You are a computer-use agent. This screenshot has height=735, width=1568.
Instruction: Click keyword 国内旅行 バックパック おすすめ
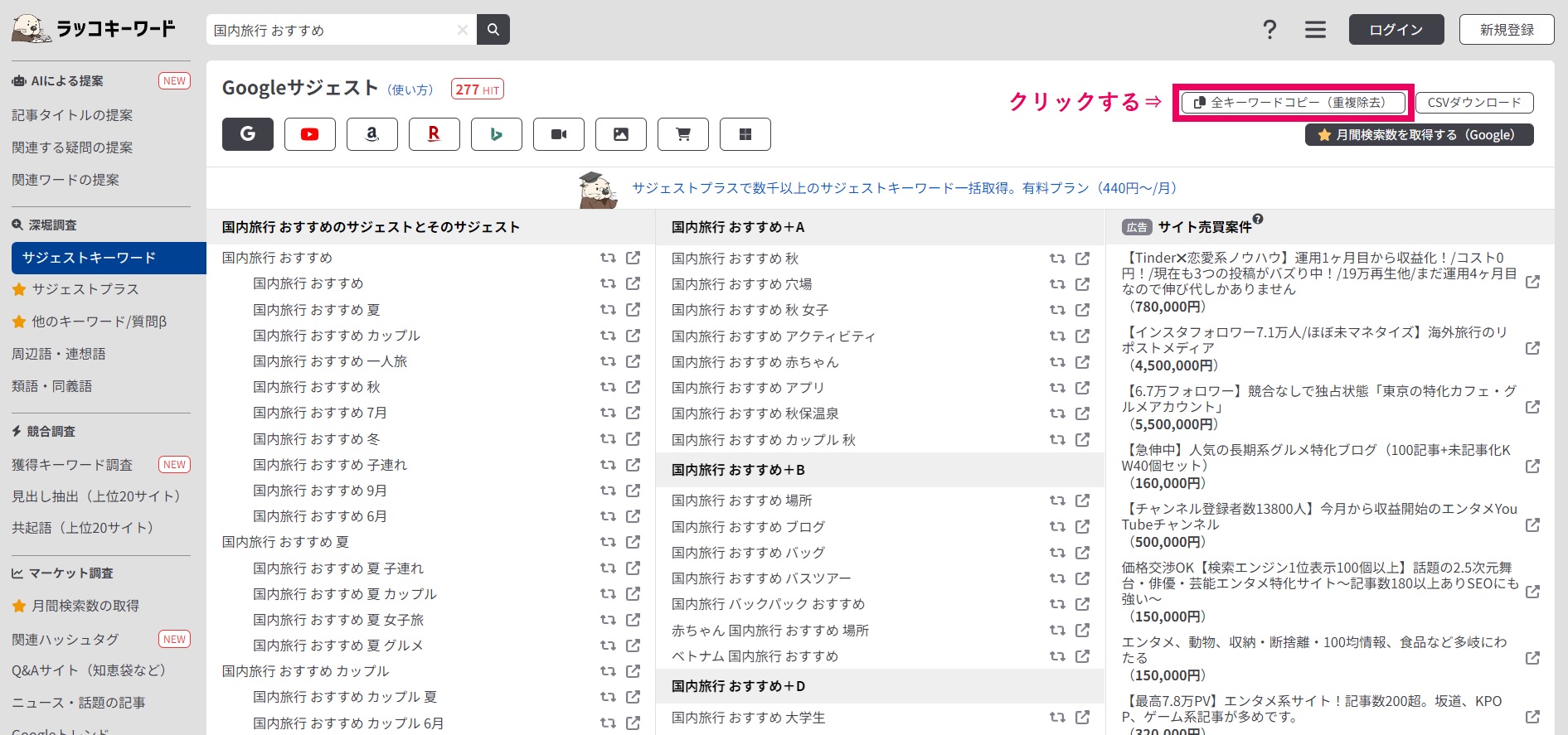click(x=768, y=604)
